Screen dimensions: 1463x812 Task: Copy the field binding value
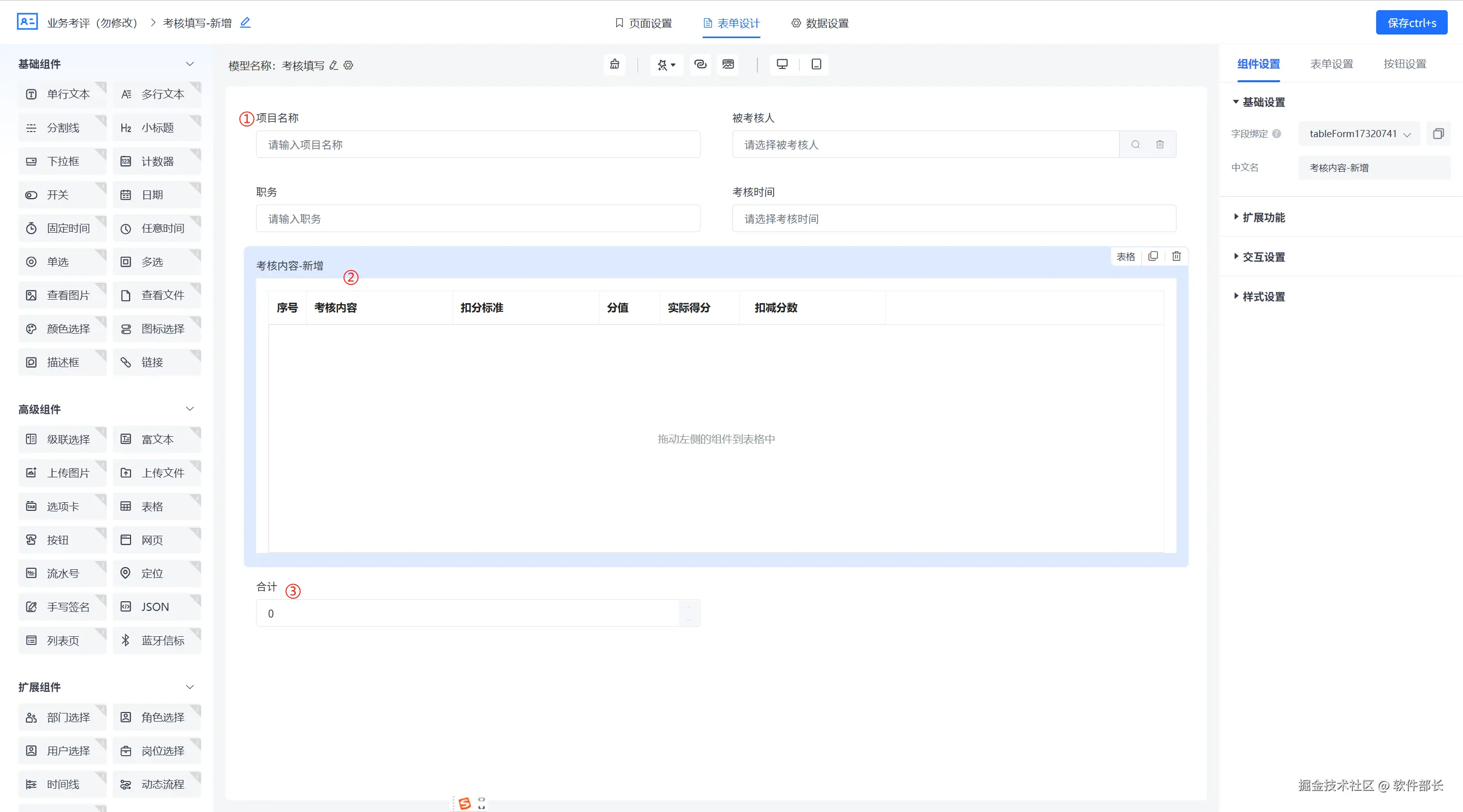(1438, 134)
